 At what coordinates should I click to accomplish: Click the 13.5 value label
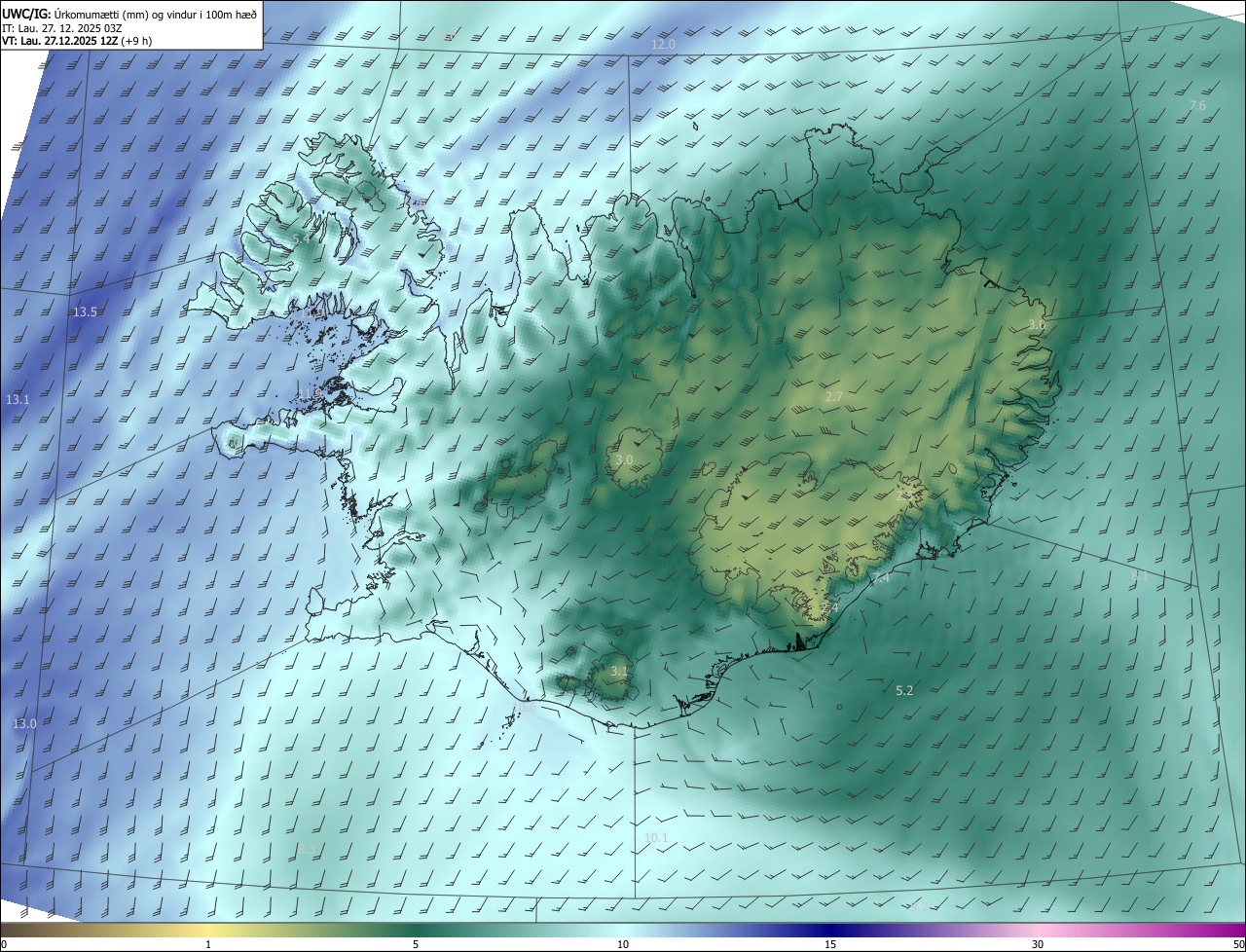(x=85, y=311)
